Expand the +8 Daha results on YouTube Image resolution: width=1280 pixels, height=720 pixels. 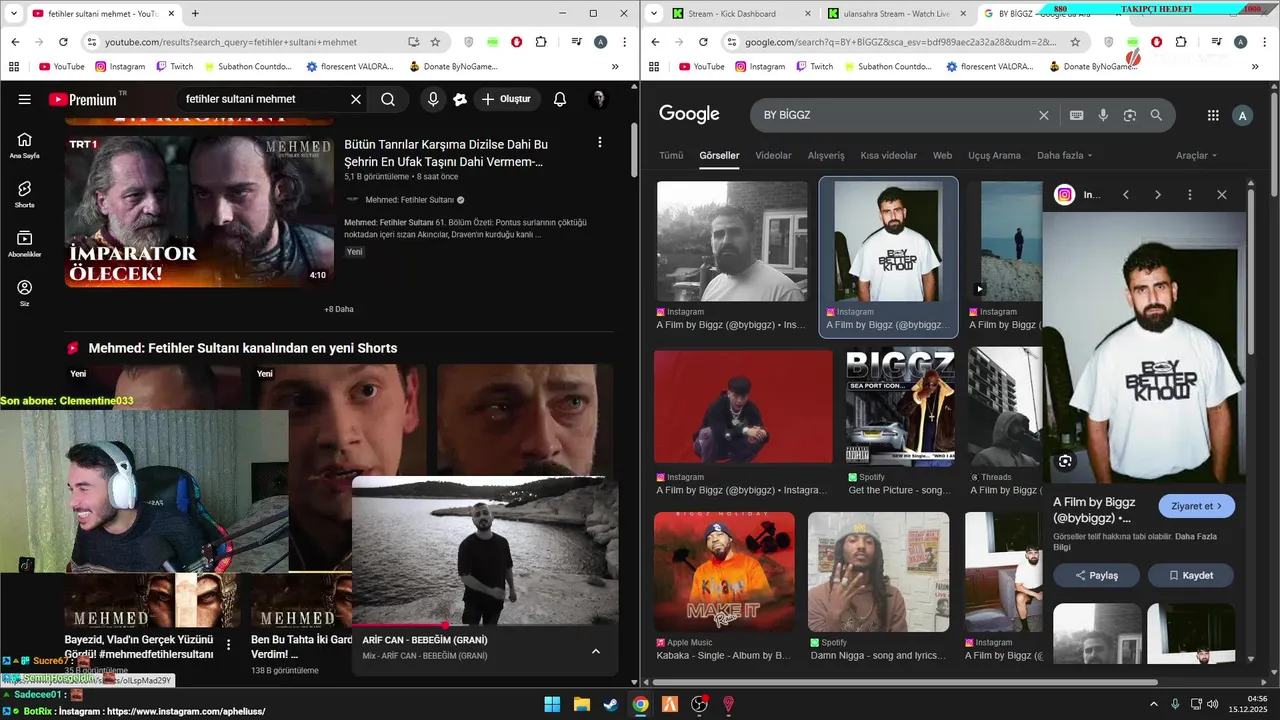click(339, 309)
